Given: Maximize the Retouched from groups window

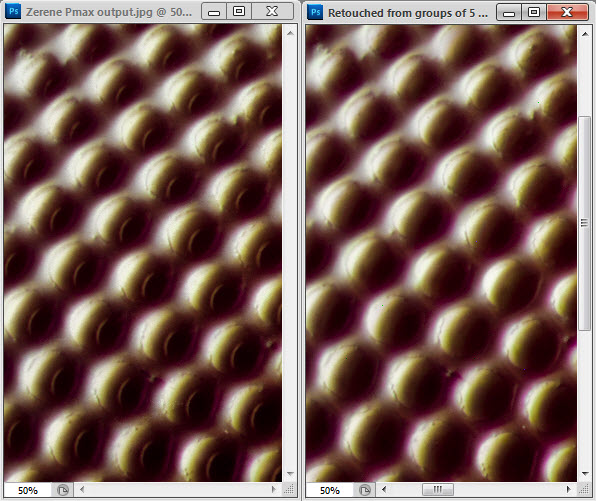Looking at the screenshot, I should click(534, 12).
